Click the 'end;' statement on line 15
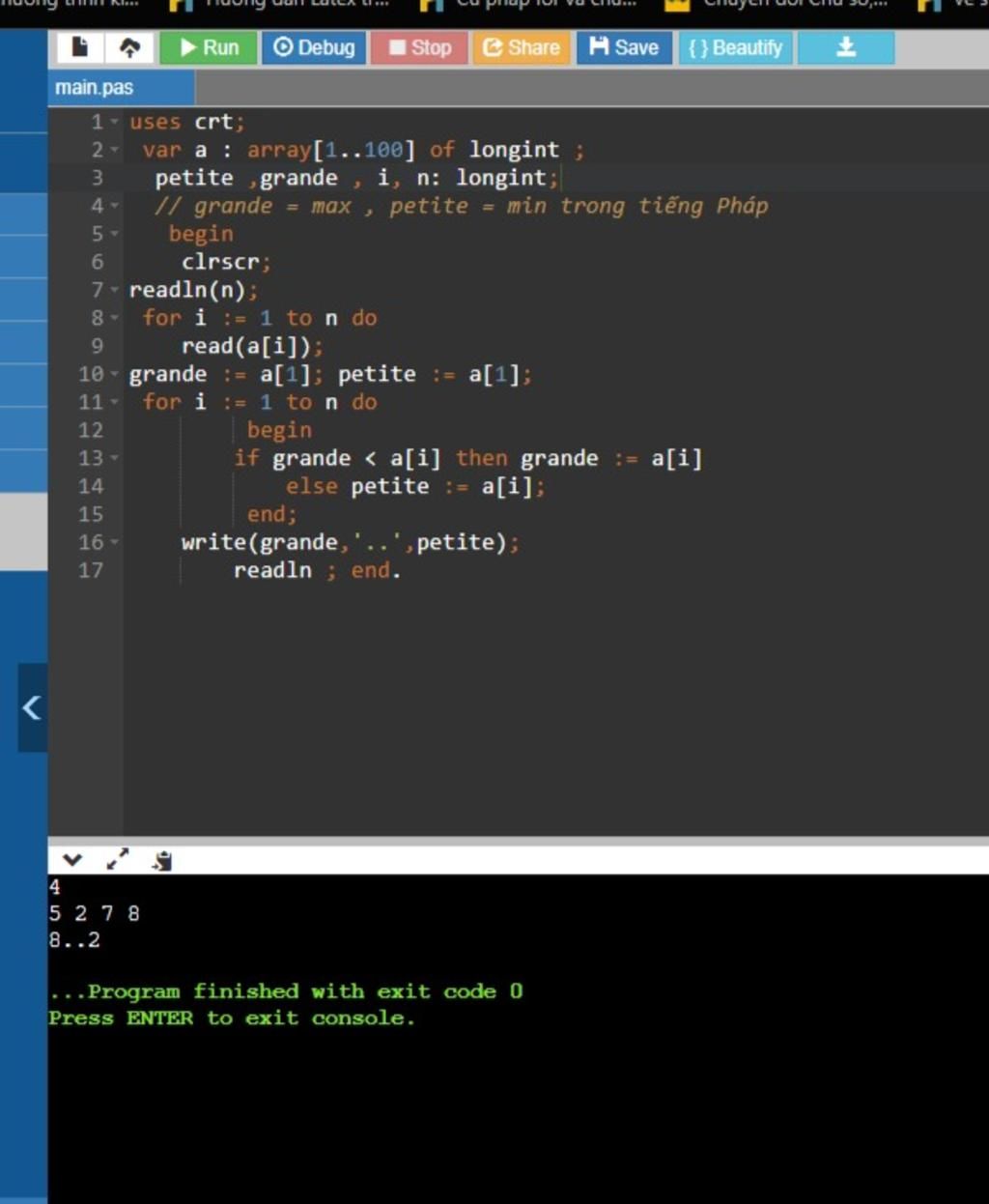Image resolution: width=989 pixels, height=1204 pixels. (x=271, y=514)
